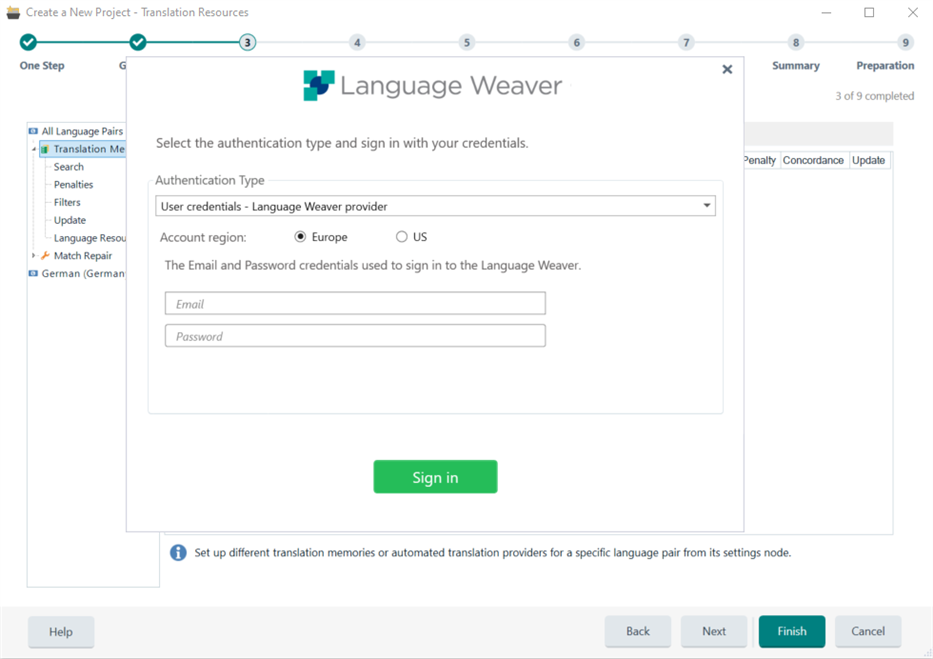Go Back to the previous wizard step
The height and width of the screenshot is (659, 933).
pyautogui.click(x=638, y=632)
